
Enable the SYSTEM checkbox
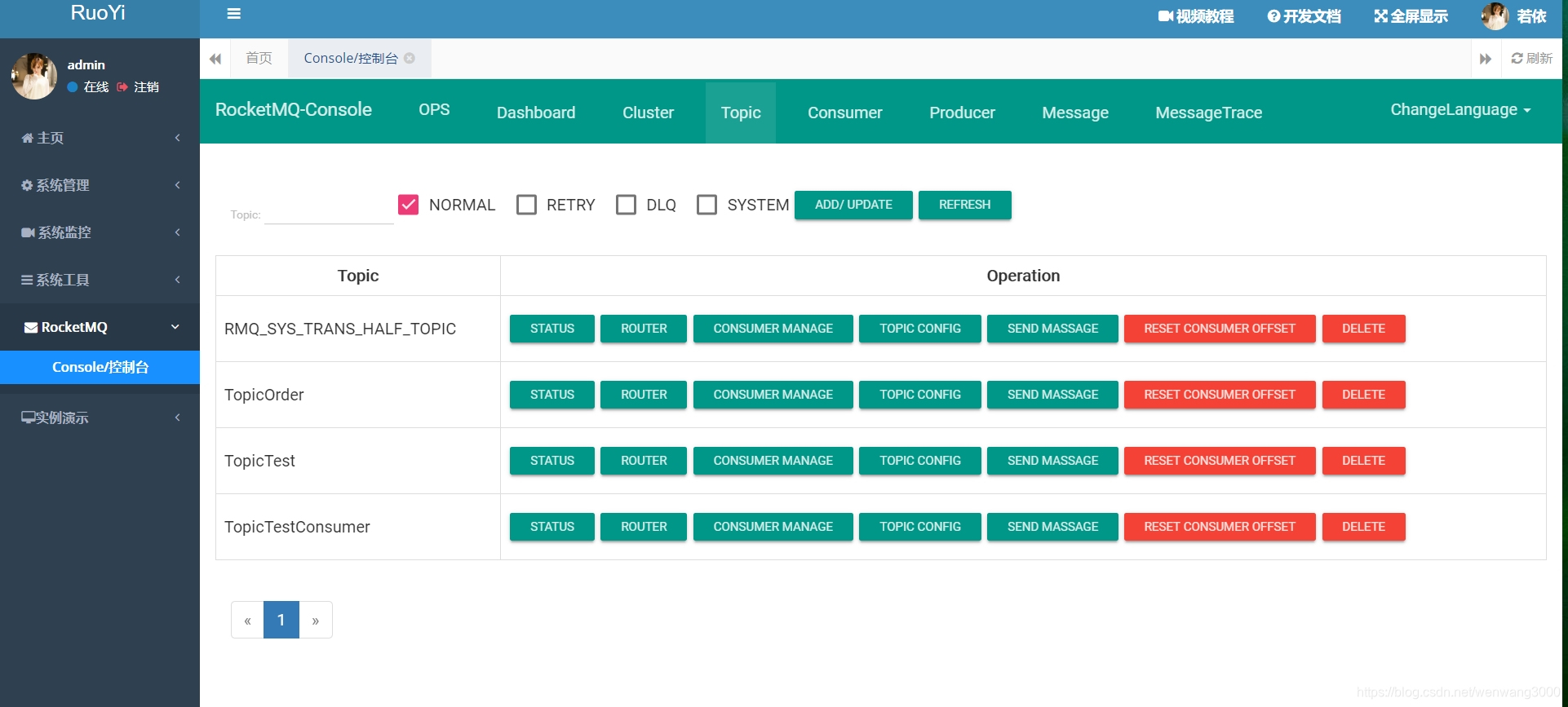pos(707,205)
